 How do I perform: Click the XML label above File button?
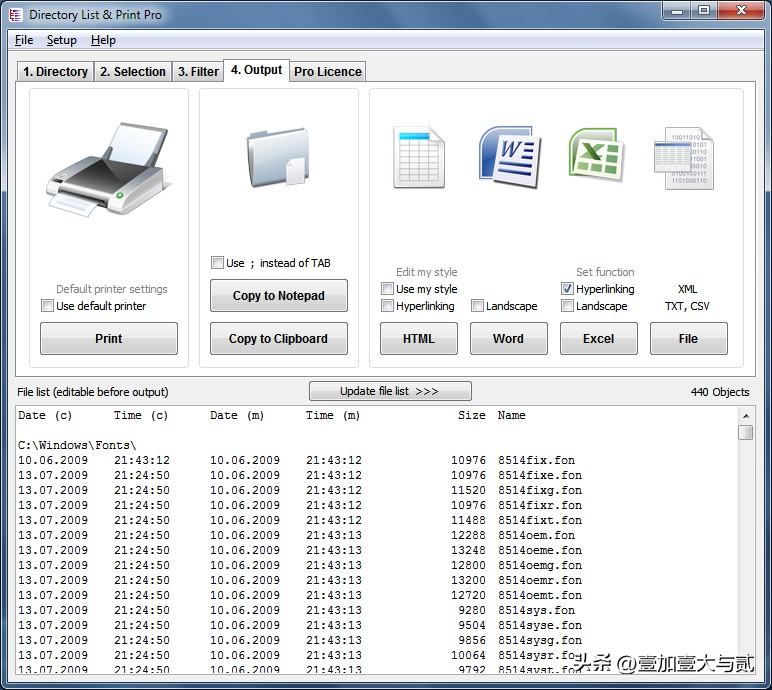[x=687, y=289]
